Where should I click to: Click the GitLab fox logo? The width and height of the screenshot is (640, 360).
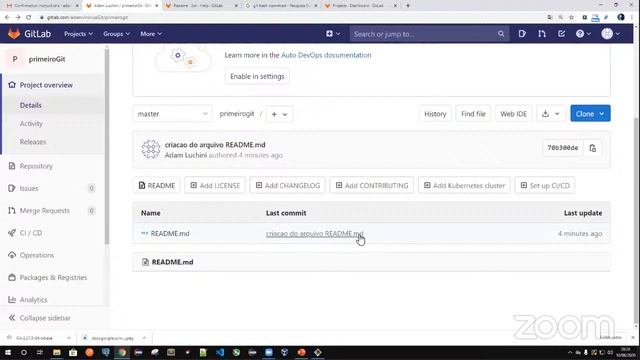pyautogui.click(x=14, y=33)
